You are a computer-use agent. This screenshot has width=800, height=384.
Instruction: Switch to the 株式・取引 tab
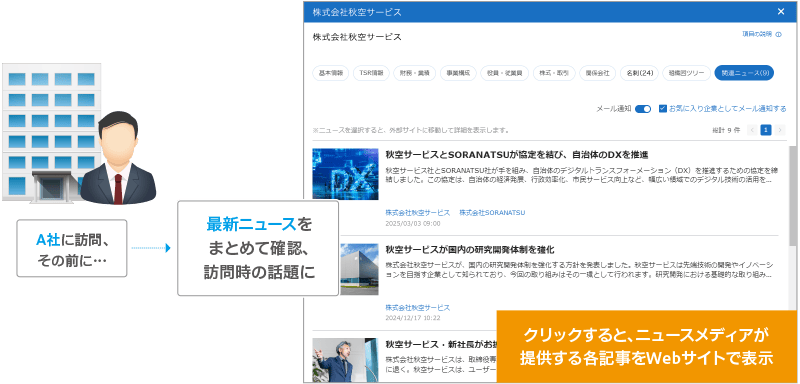(554, 73)
